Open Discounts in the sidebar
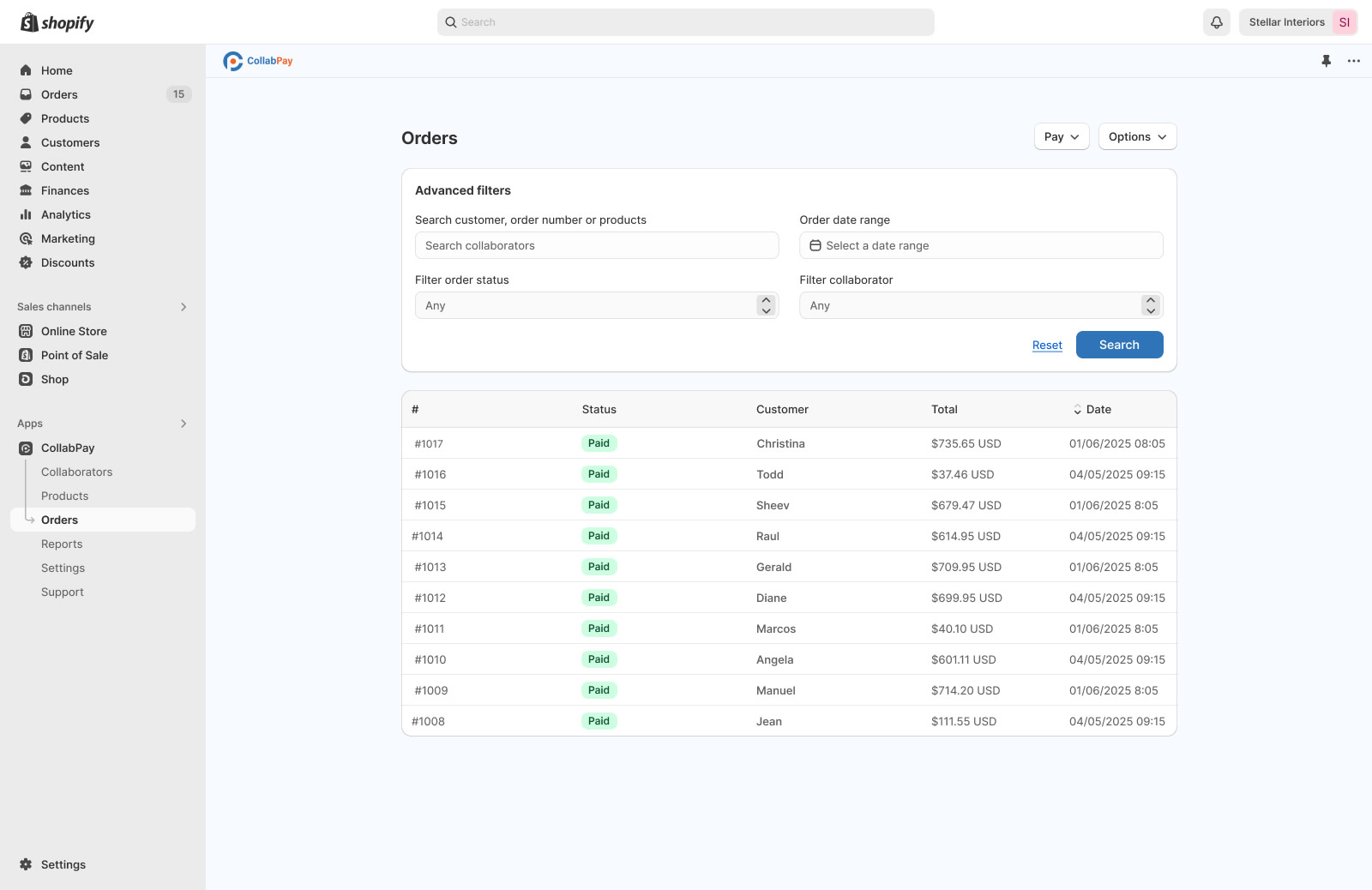The image size is (1372, 890). 68,262
